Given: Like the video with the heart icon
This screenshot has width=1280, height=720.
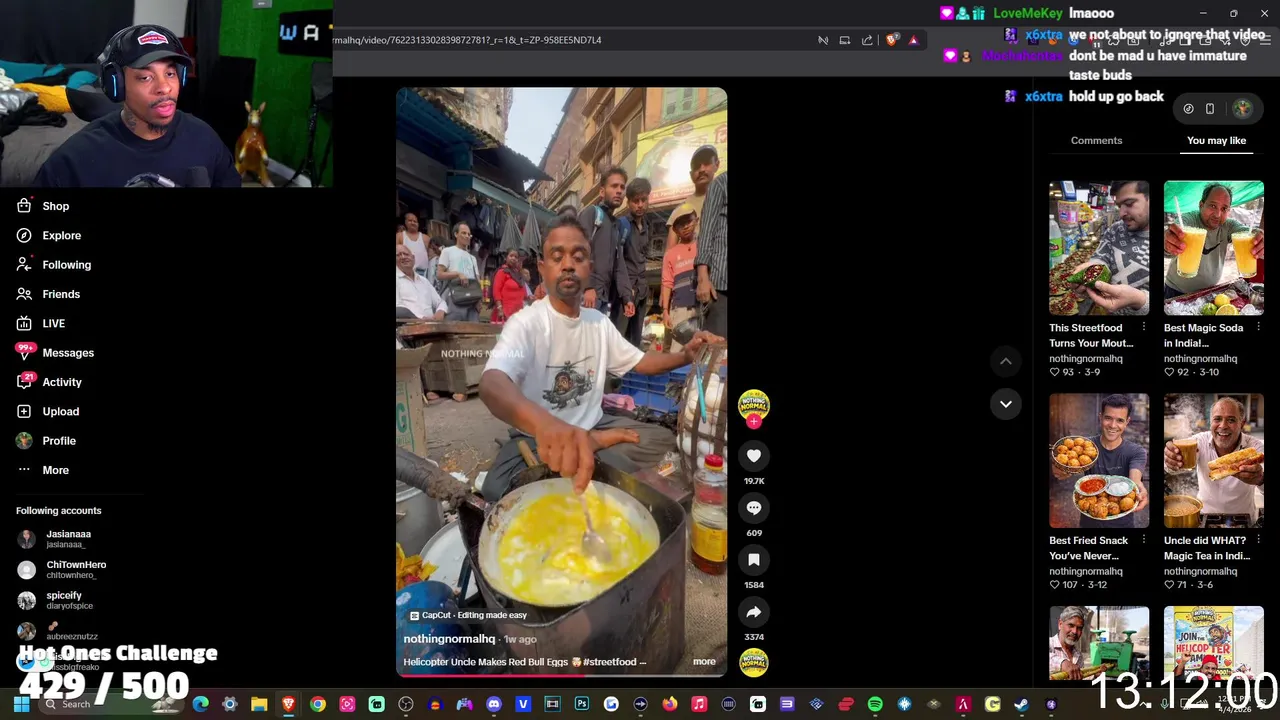Looking at the screenshot, I should 754,456.
